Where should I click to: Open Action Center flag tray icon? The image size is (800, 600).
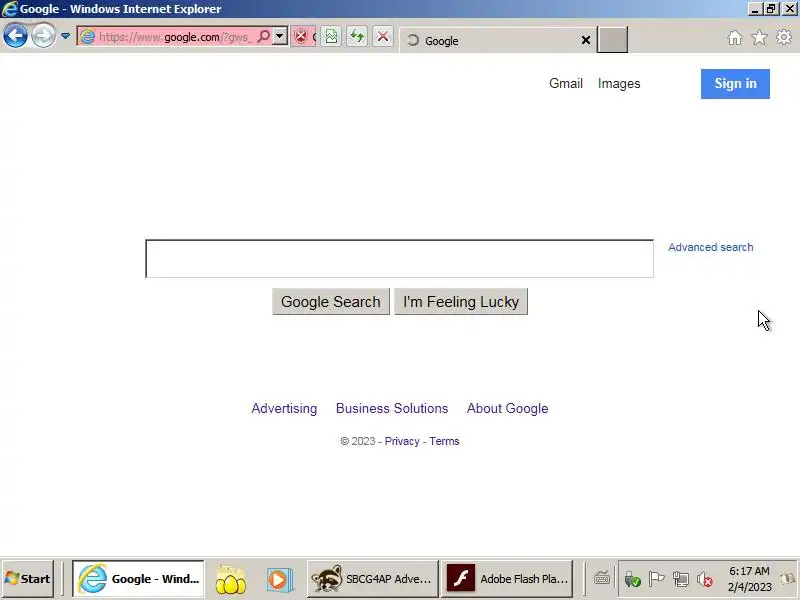656,579
